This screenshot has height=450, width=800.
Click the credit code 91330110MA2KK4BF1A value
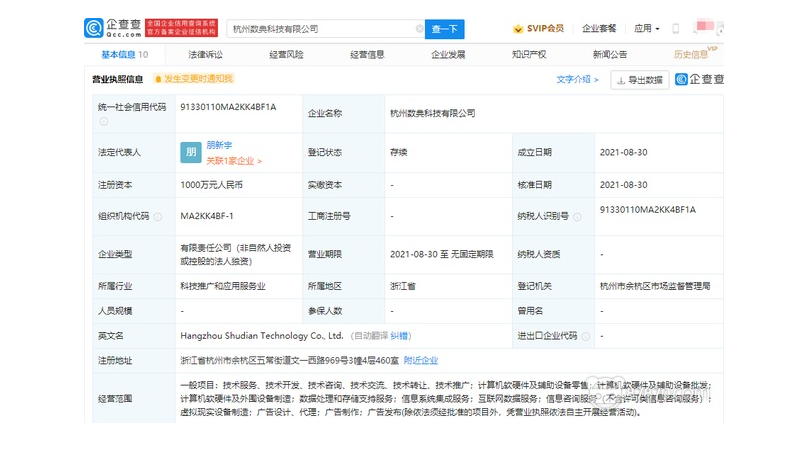[x=228, y=107]
